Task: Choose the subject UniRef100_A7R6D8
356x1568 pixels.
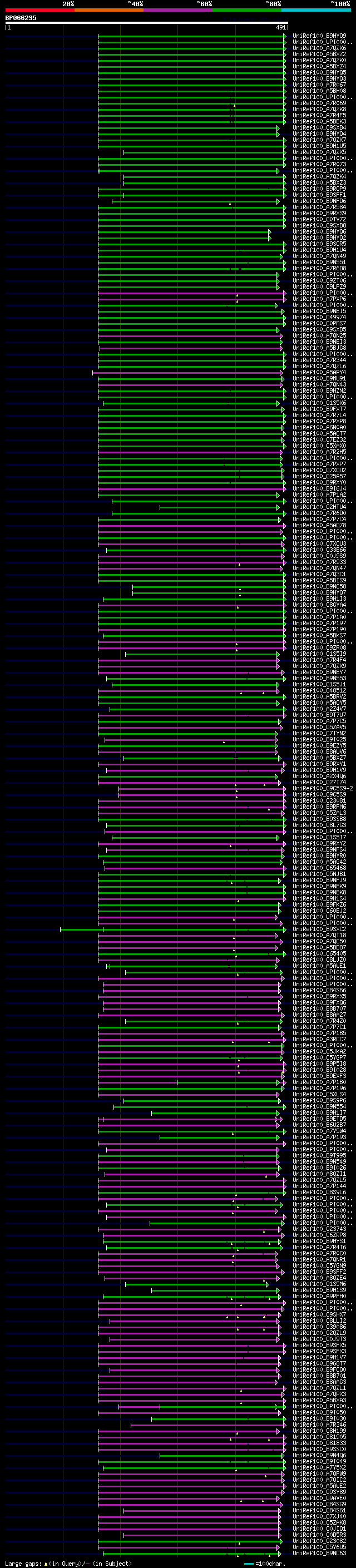Action: (x=319, y=269)
